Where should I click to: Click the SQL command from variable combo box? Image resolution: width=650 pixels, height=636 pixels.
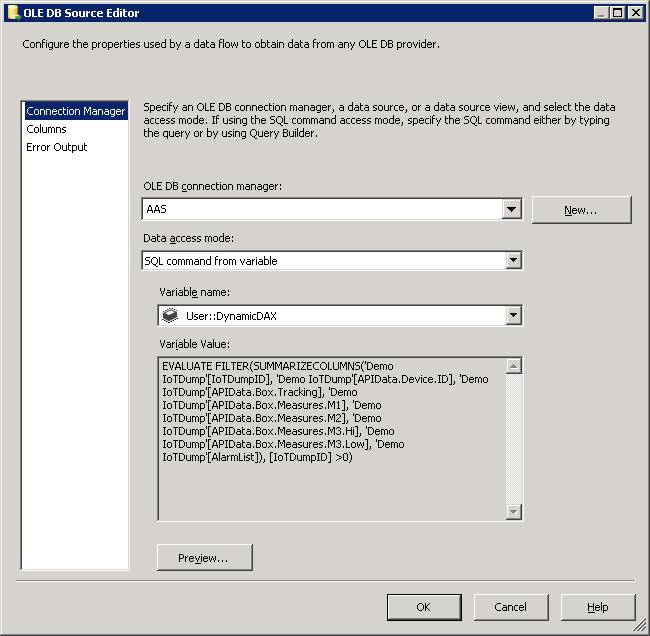point(332,260)
